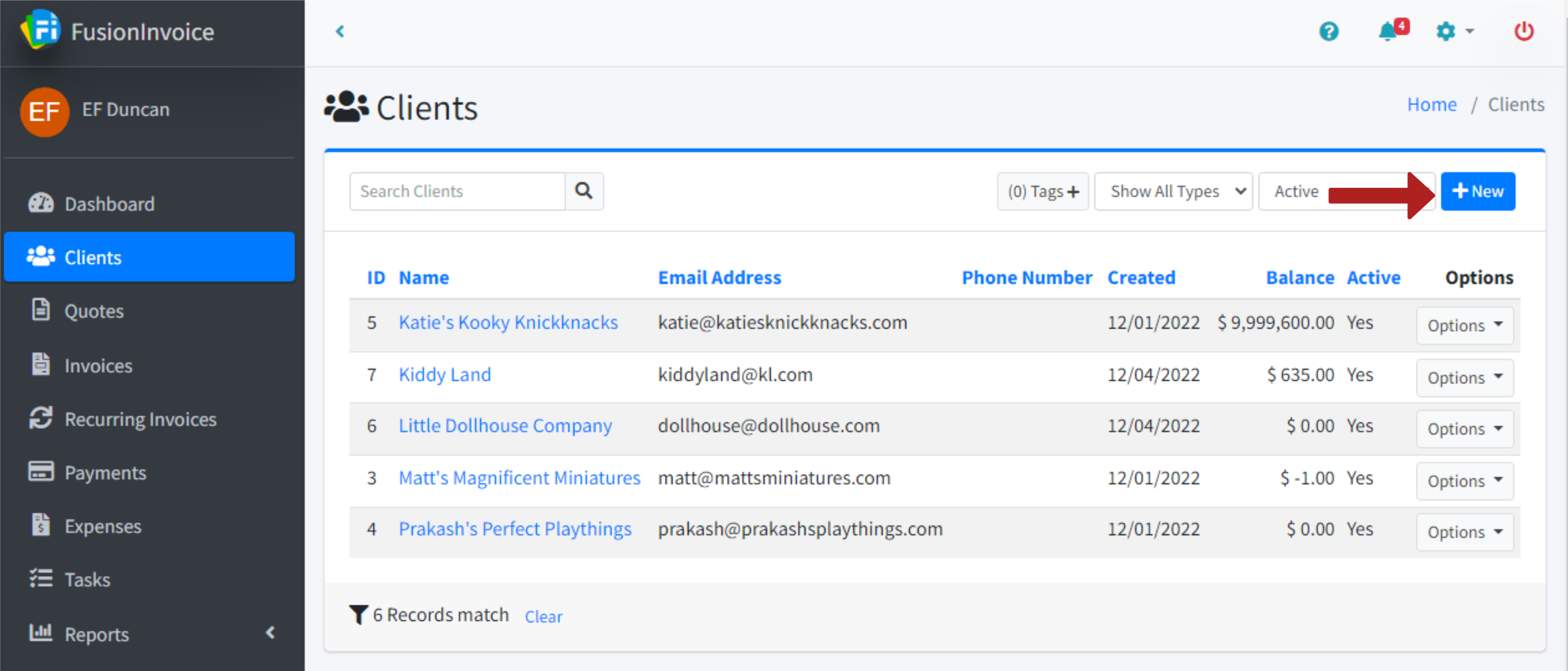The image size is (1568, 671).
Task: Click the red power logout icon
Action: point(1523,31)
